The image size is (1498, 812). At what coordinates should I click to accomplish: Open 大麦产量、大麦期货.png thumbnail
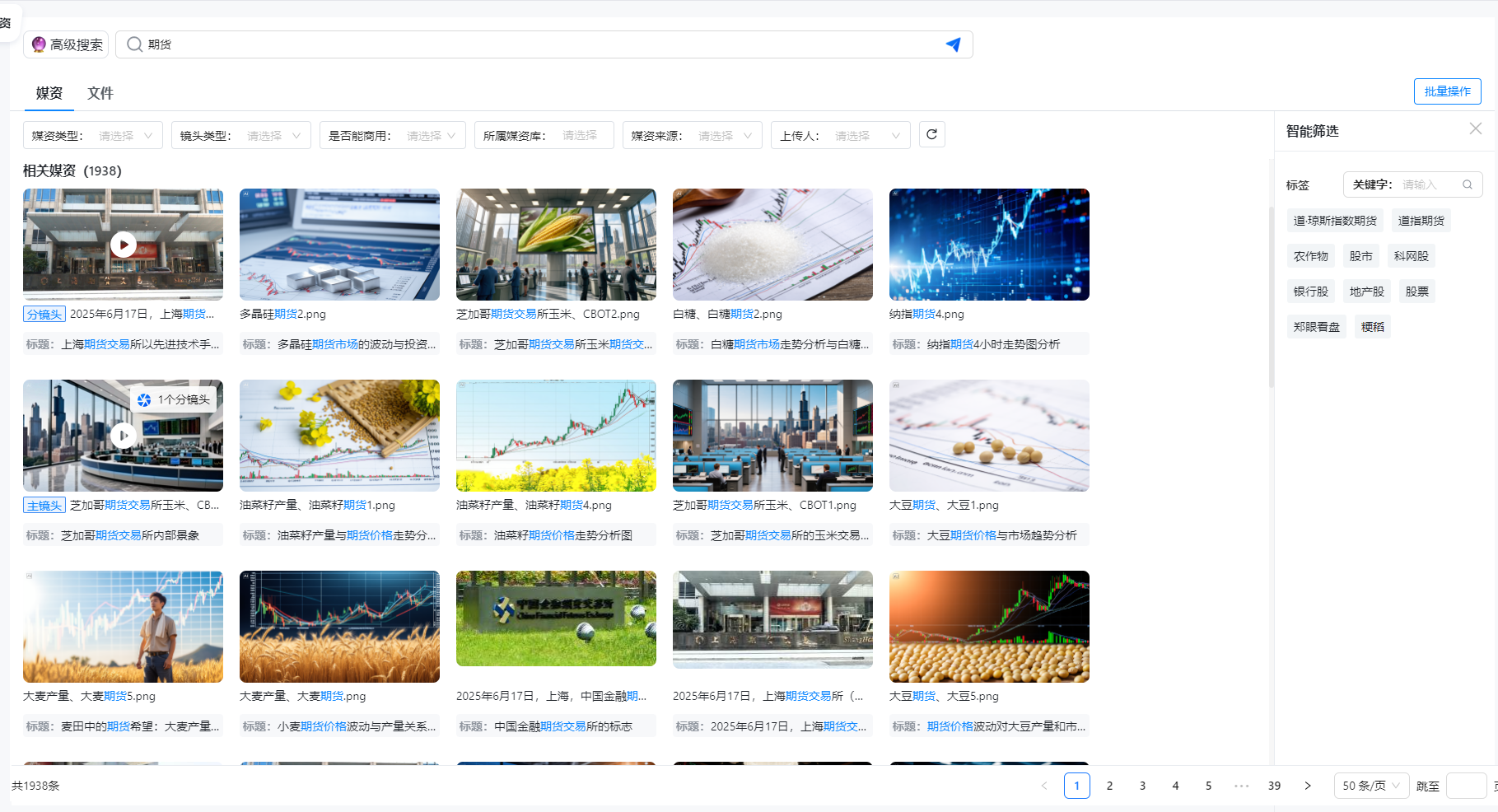tap(339, 627)
